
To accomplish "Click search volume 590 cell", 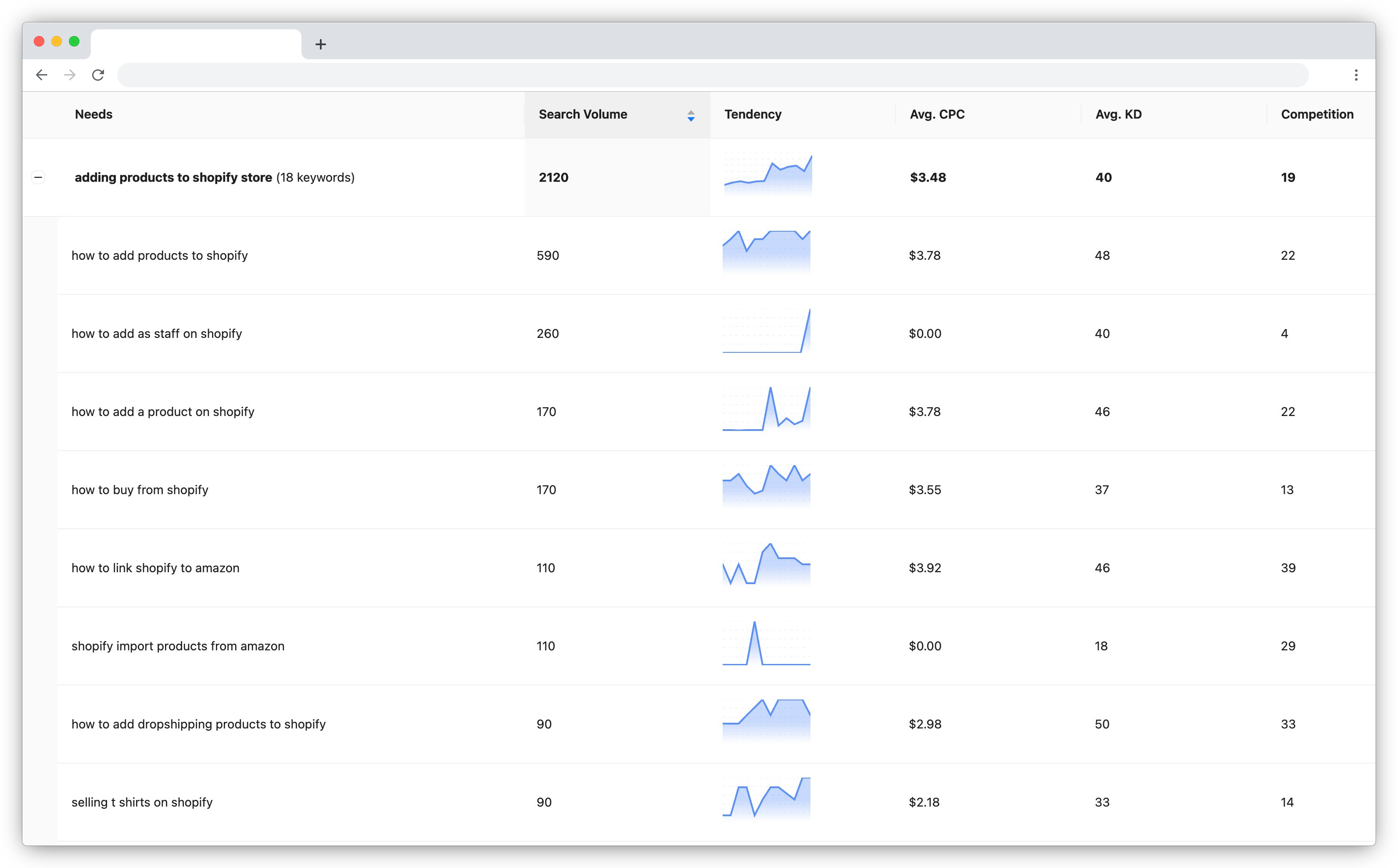I will (x=548, y=255).
